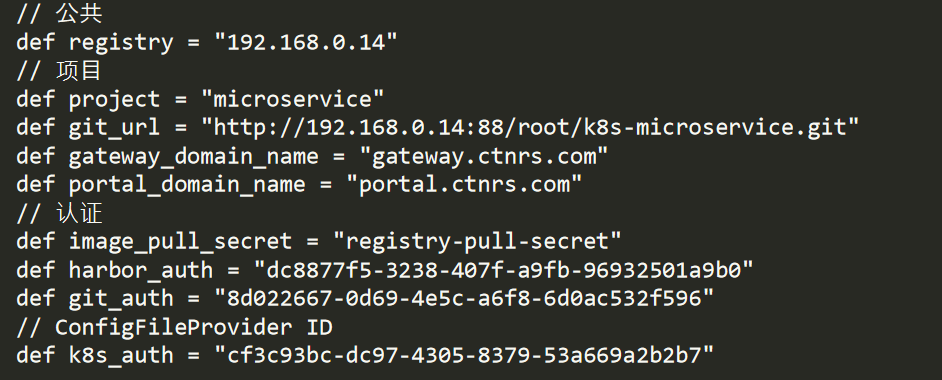Click the gateway_domain_name variable

(193, 157)
